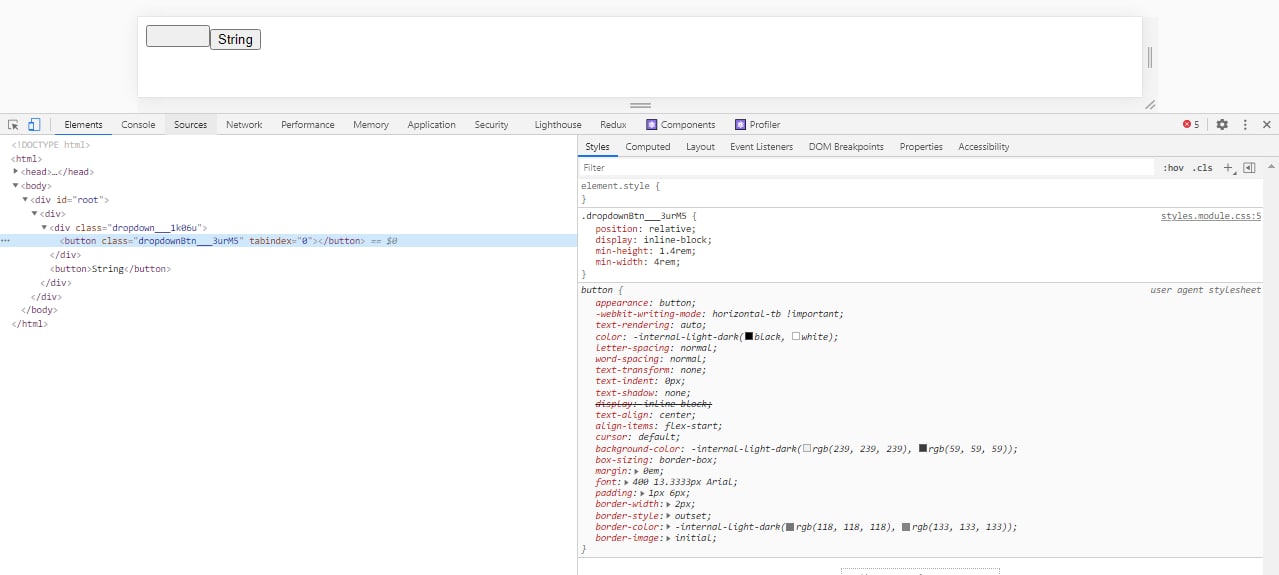Screen dimensions: 1279x575
Task: Activate the inspect element picker
Action: click(x=13, y=125)
